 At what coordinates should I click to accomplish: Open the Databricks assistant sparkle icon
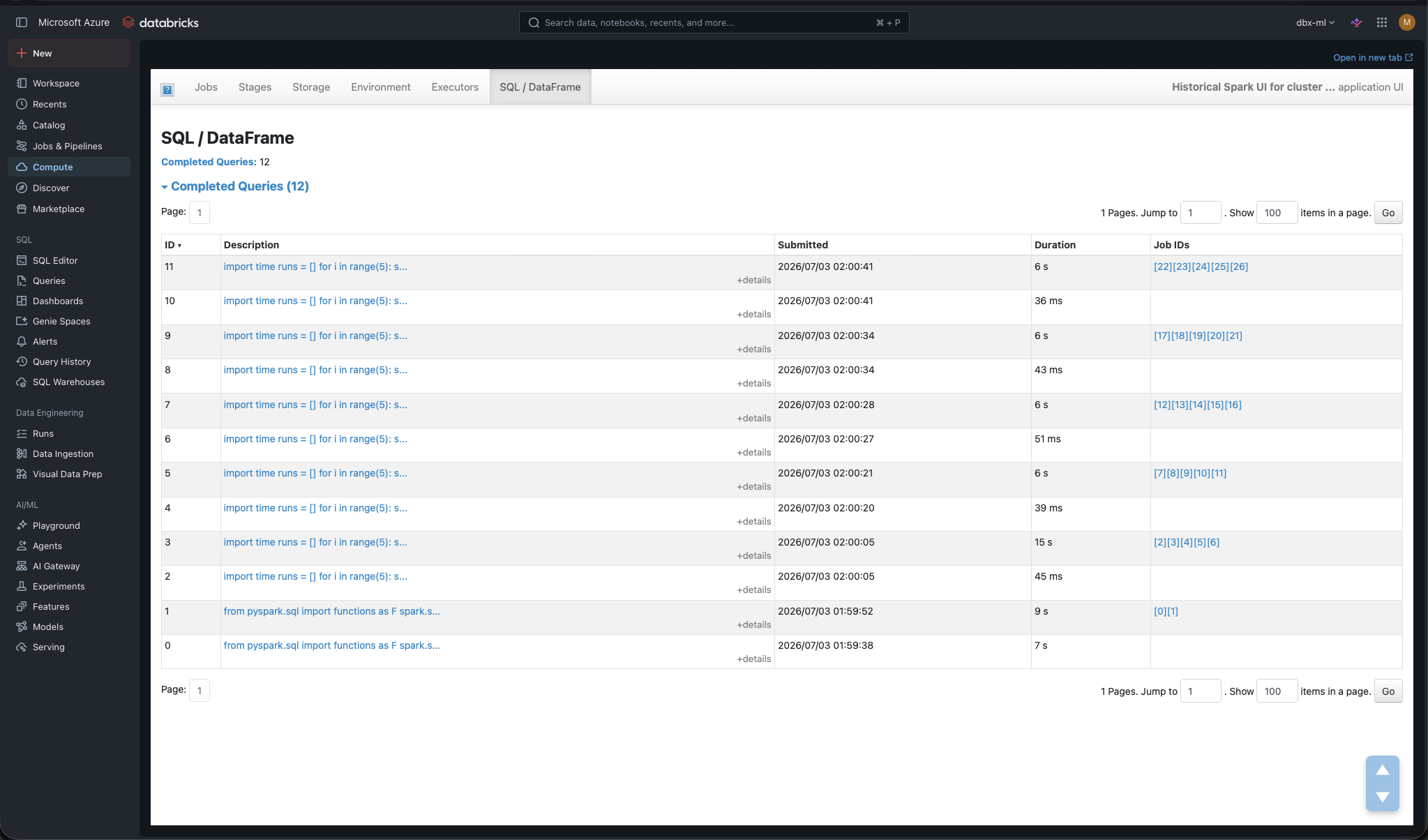[1356, 22]
